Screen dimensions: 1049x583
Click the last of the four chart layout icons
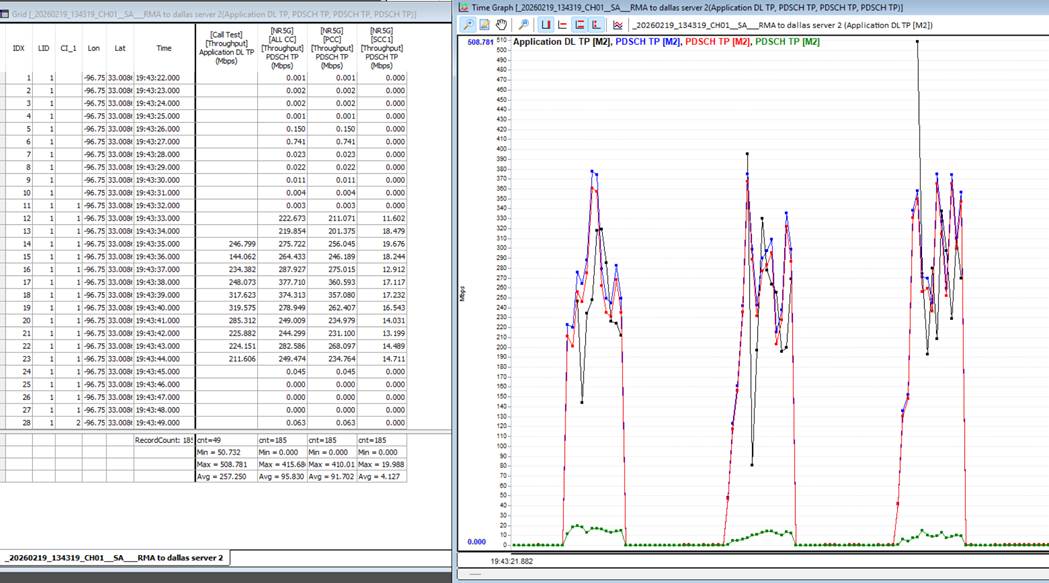[x=596, y=24]
